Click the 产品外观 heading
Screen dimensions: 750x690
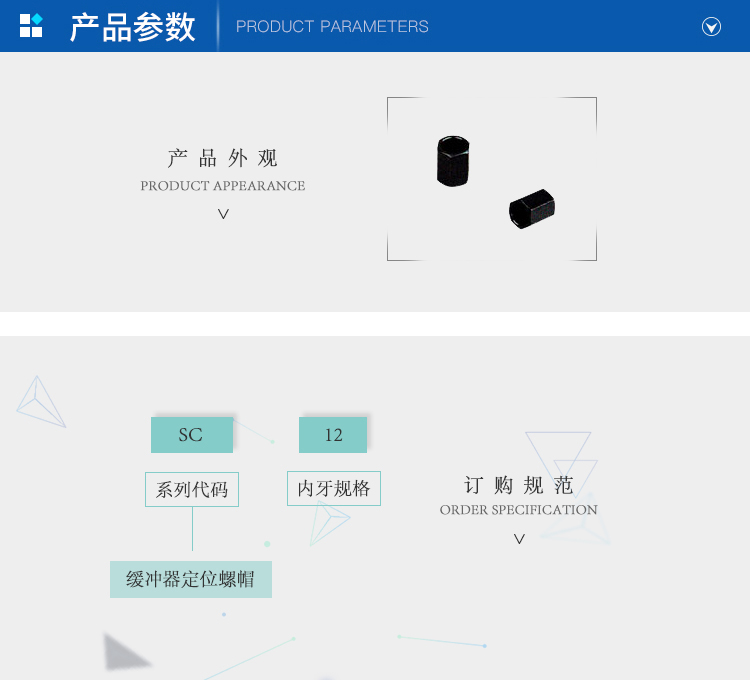[223, 158]
